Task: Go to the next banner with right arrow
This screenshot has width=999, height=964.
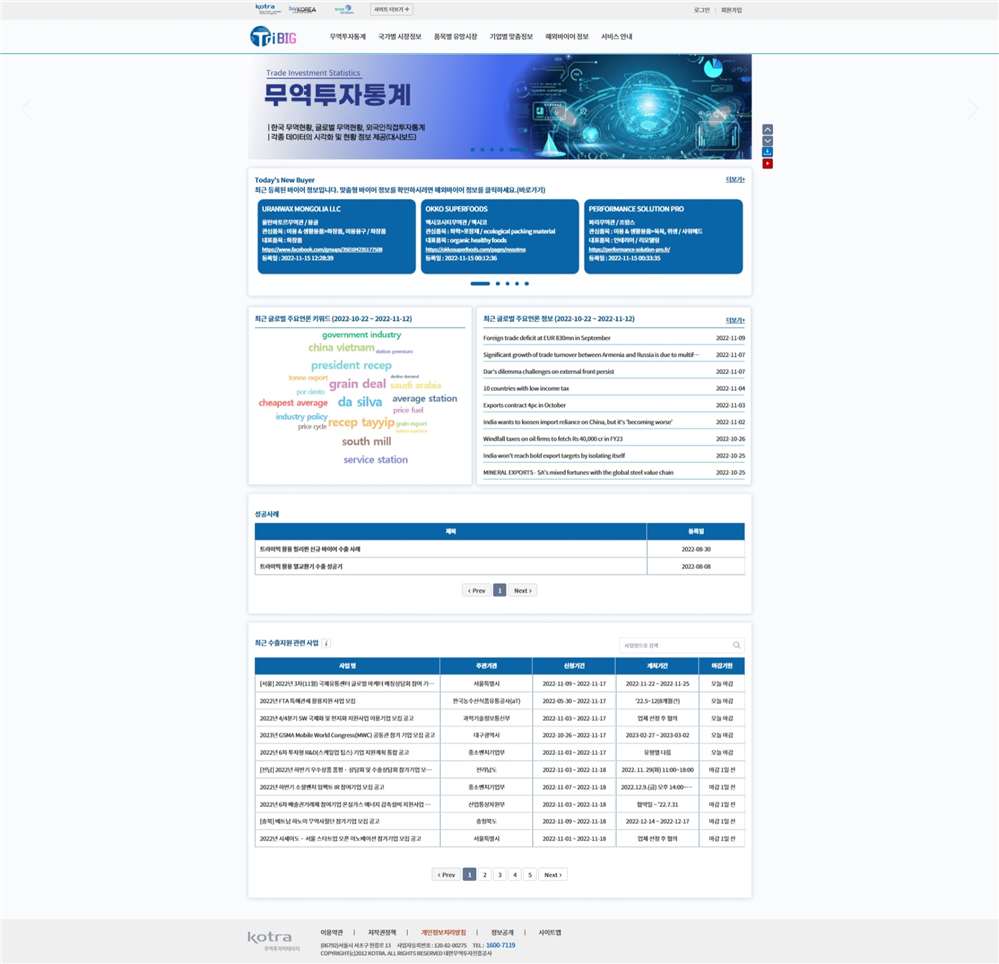Action: click(x=972, y=109)
